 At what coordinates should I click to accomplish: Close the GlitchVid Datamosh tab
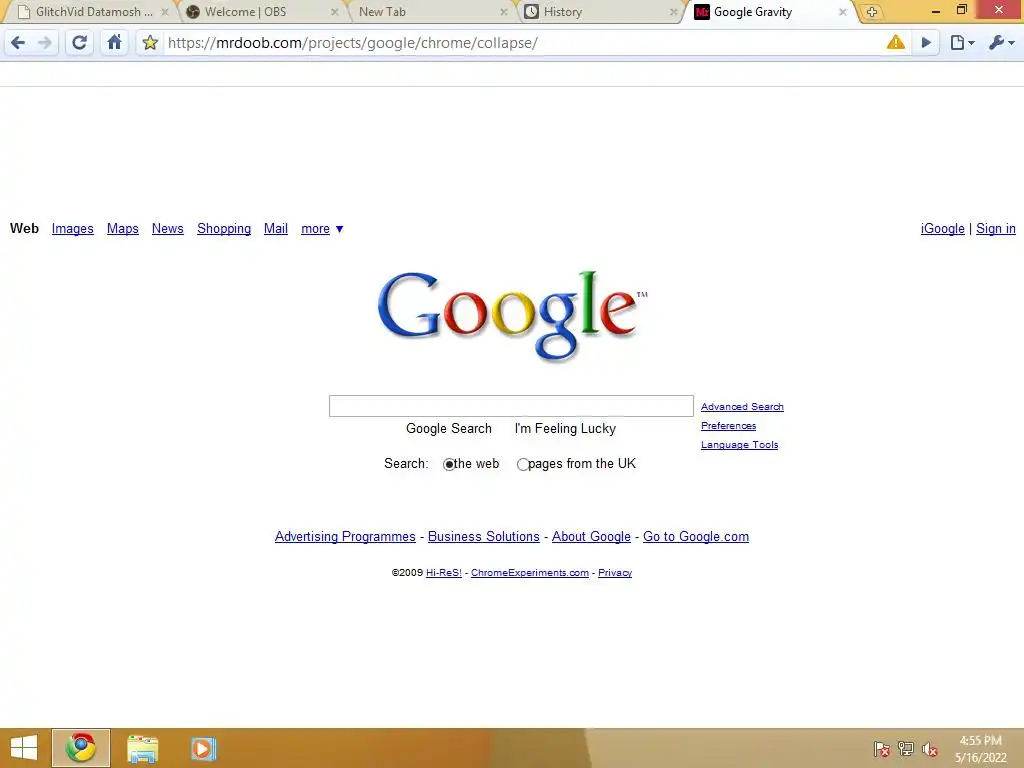pos(165,12)
